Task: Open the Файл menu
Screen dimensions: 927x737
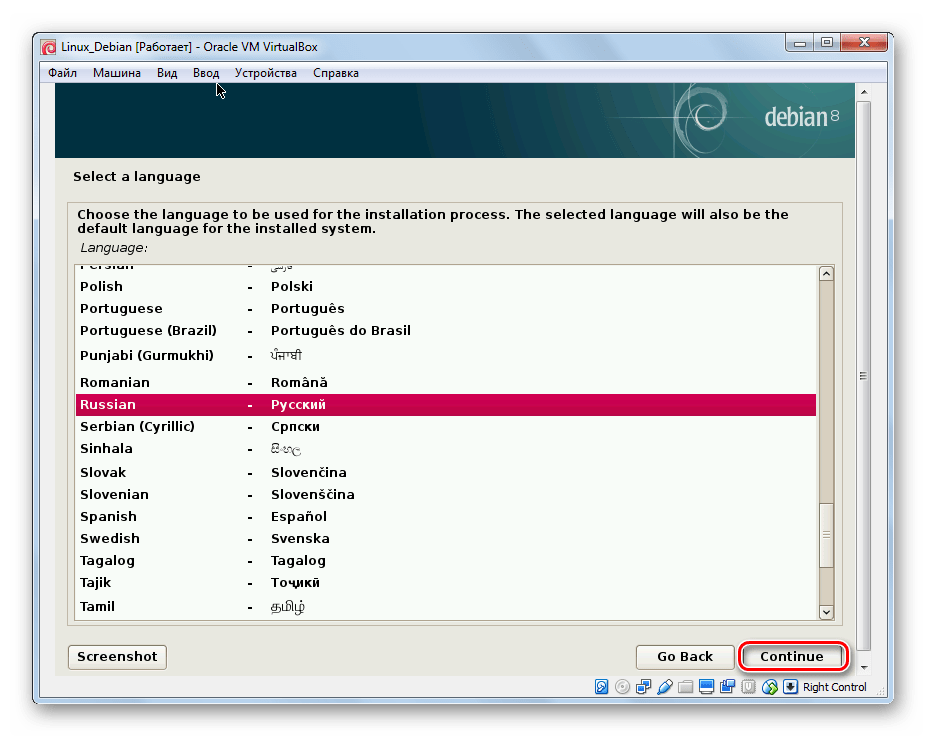Action: [62, 73]
